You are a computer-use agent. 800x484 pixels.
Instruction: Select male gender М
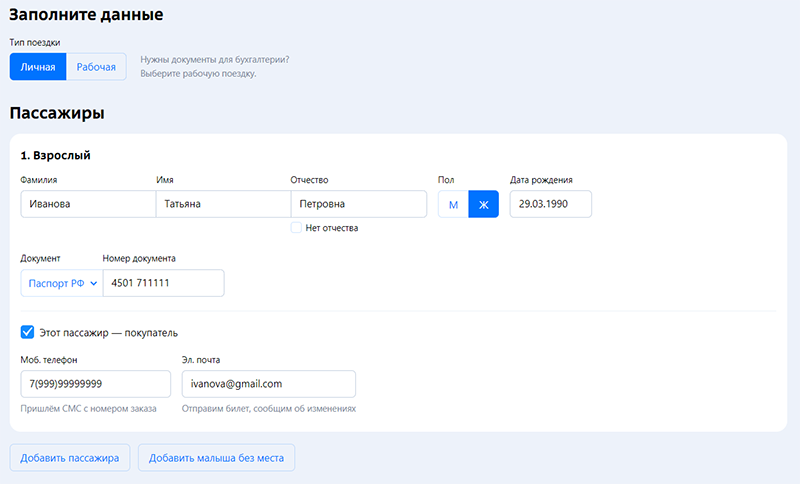453,204
